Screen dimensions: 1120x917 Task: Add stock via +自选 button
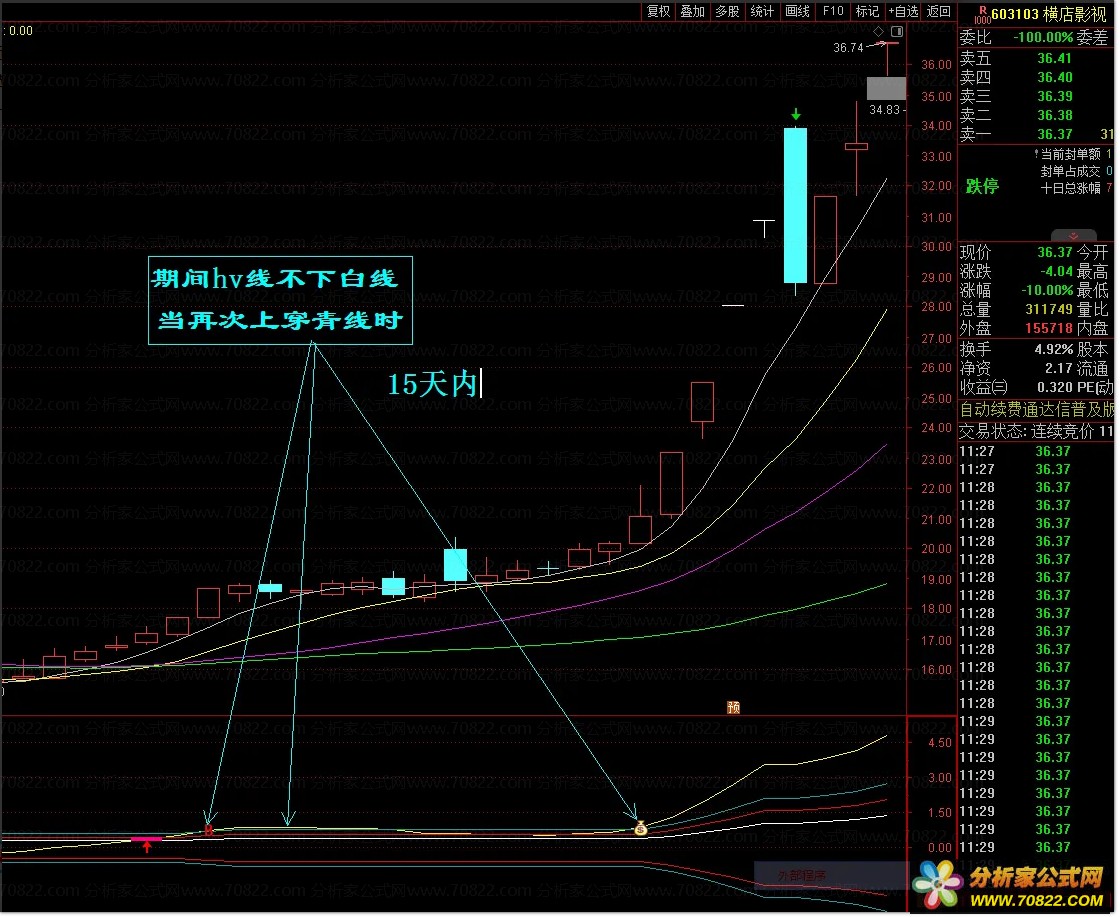[x=903, y=11]
